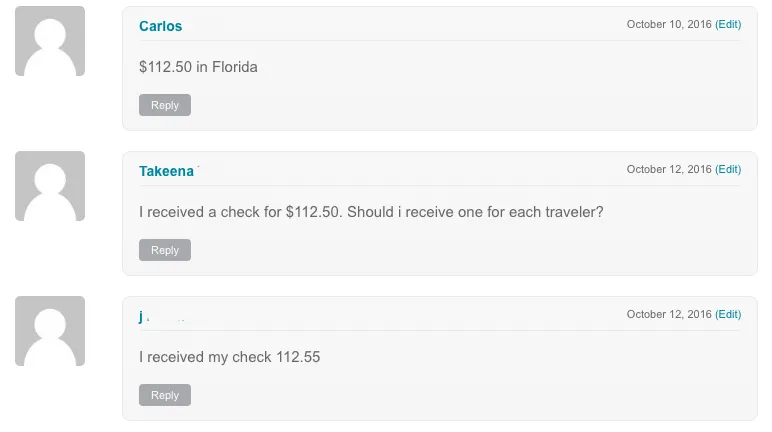Click the avatar beside the 112.55 comment
This screenshot has height=432, width=772.
point(50,331)
